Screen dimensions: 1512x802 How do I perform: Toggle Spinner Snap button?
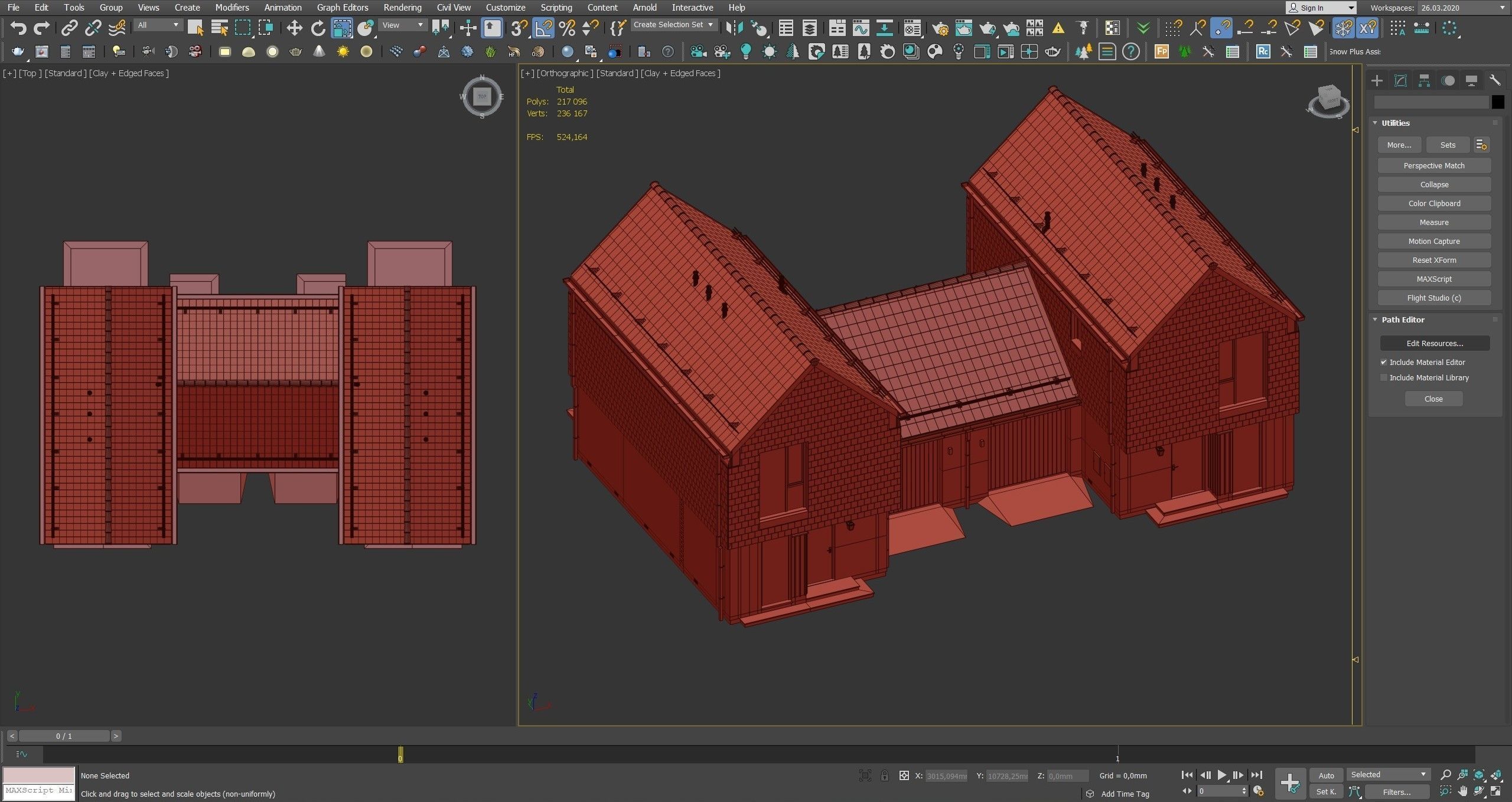pos(590,28)
